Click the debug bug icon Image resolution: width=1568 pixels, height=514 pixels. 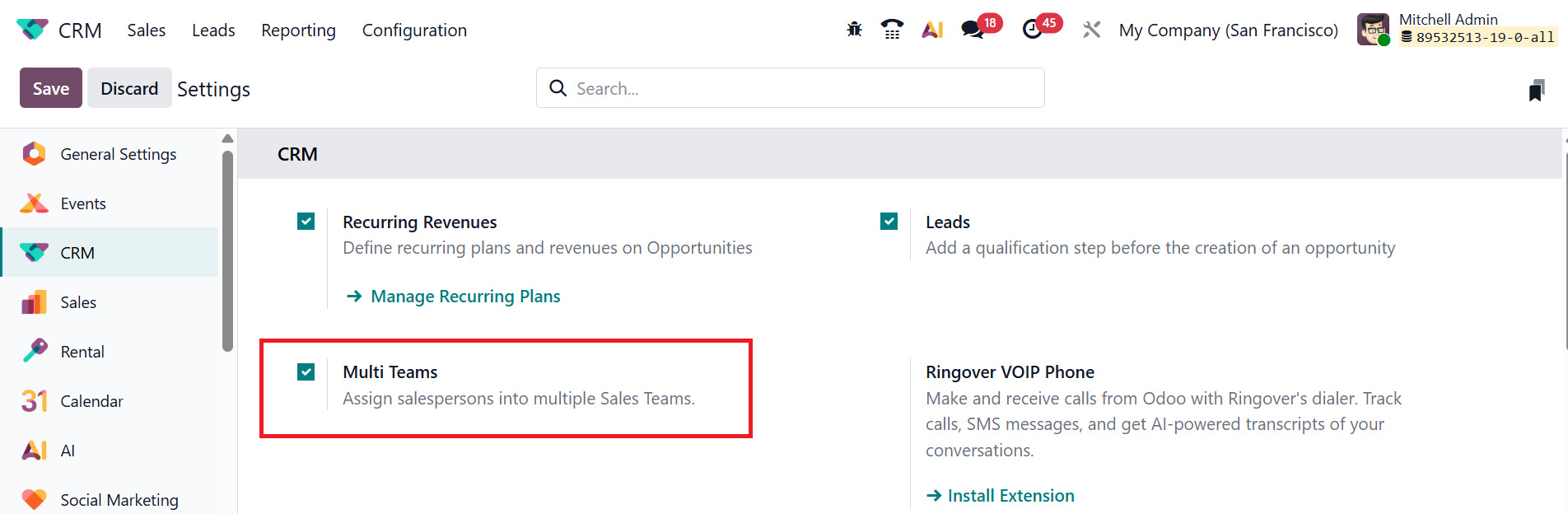tap(854, 30)
